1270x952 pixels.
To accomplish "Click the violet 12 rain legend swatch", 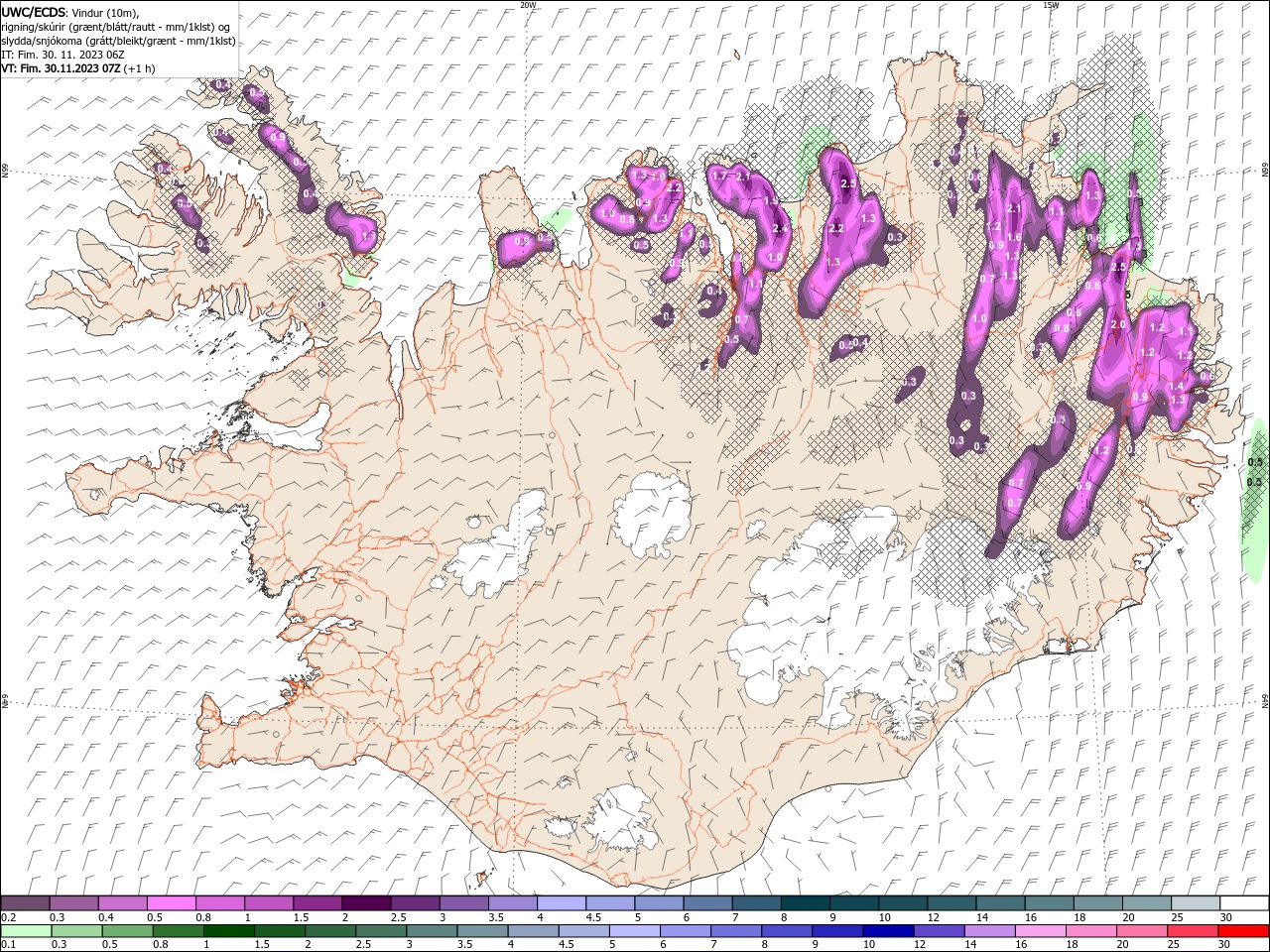I will click(938, 931).
